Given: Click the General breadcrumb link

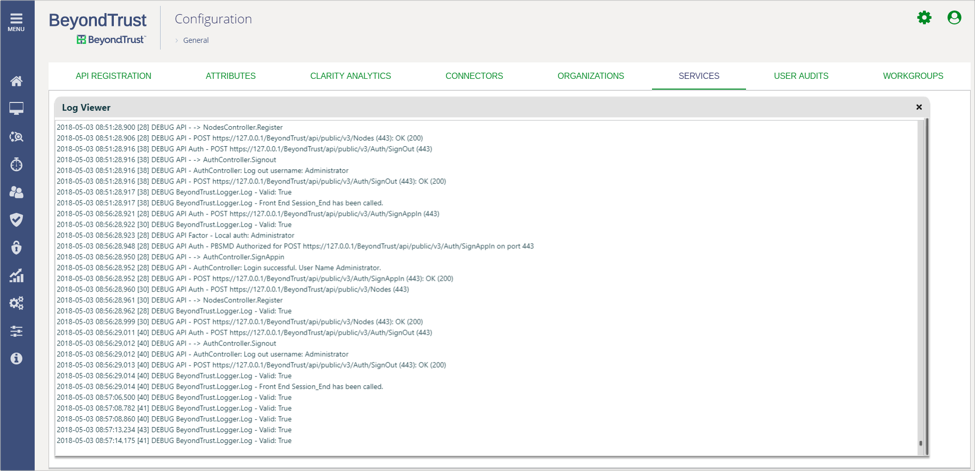Looking at the screenshot, I should pyautogui.click(x=196, y=41).
